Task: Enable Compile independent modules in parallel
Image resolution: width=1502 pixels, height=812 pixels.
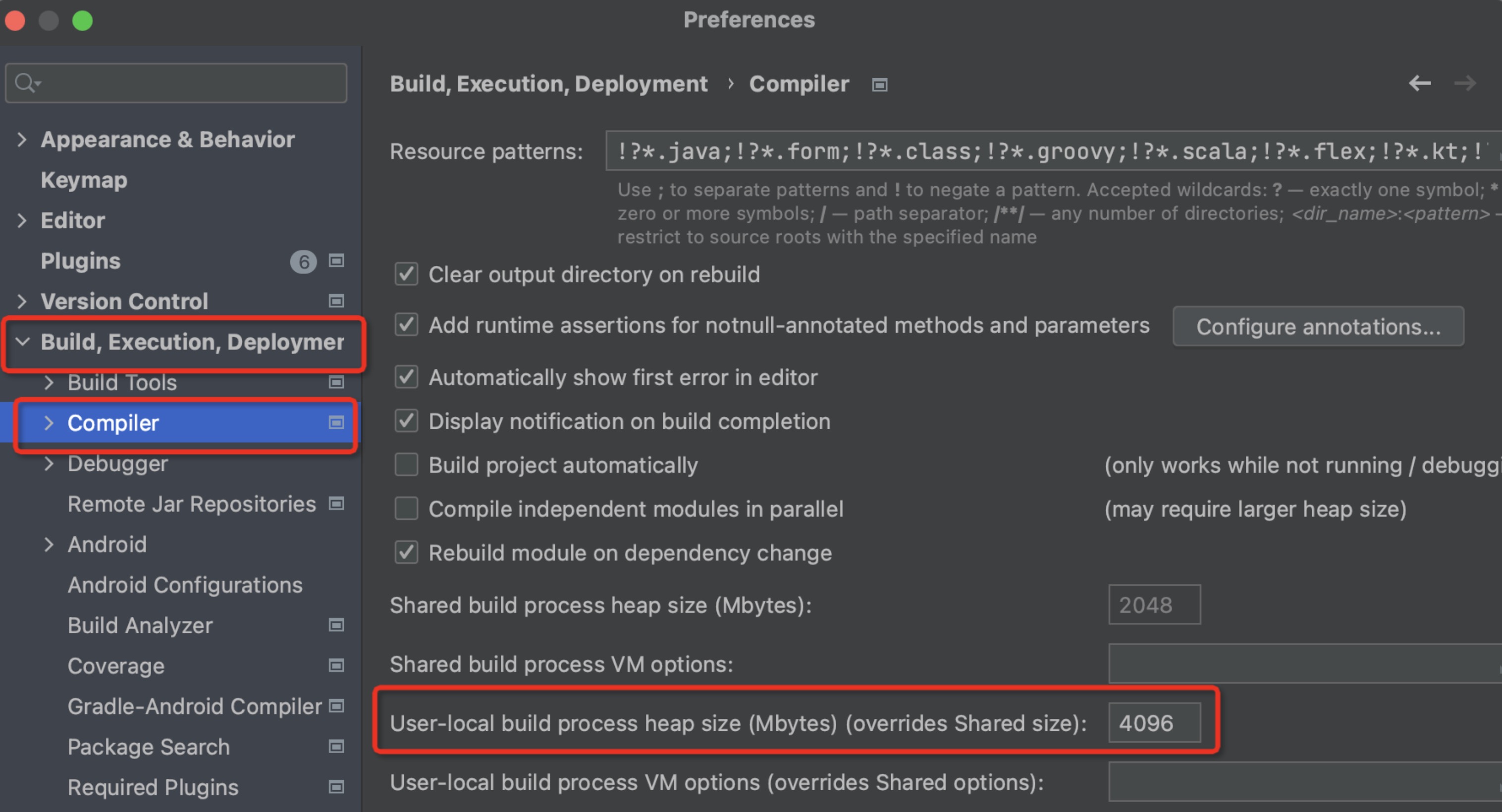Action: click(x=406, y=509)
